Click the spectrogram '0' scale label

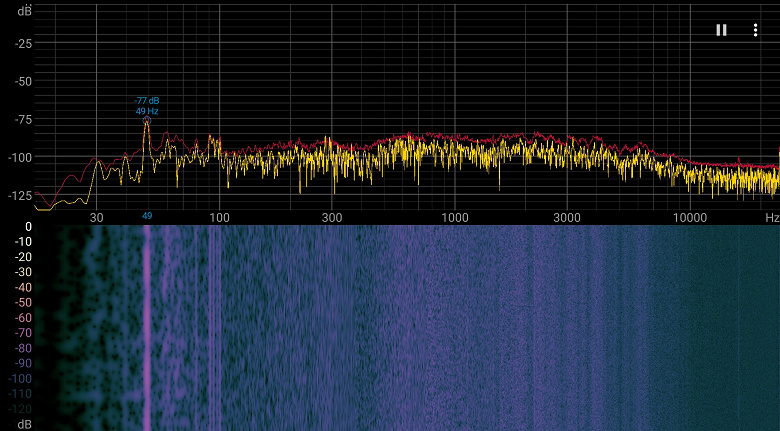(28, 227)
